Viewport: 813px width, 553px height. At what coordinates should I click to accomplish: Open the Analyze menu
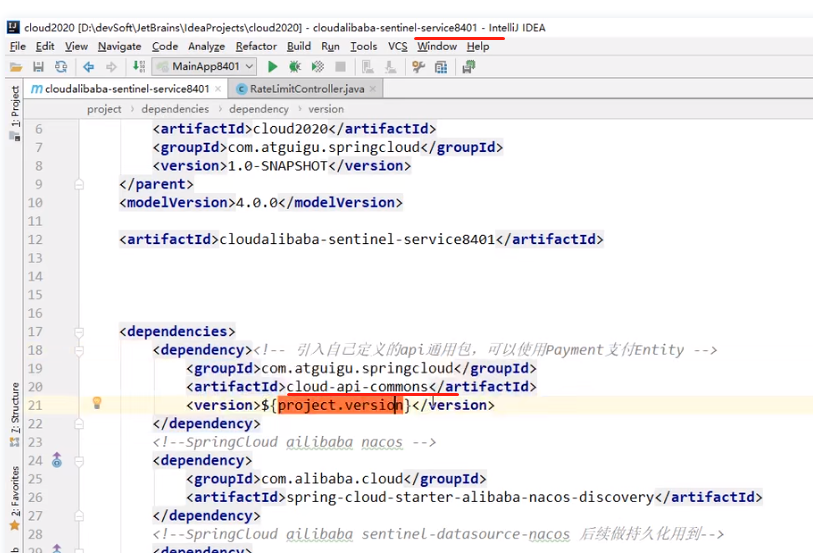point(206,46)
